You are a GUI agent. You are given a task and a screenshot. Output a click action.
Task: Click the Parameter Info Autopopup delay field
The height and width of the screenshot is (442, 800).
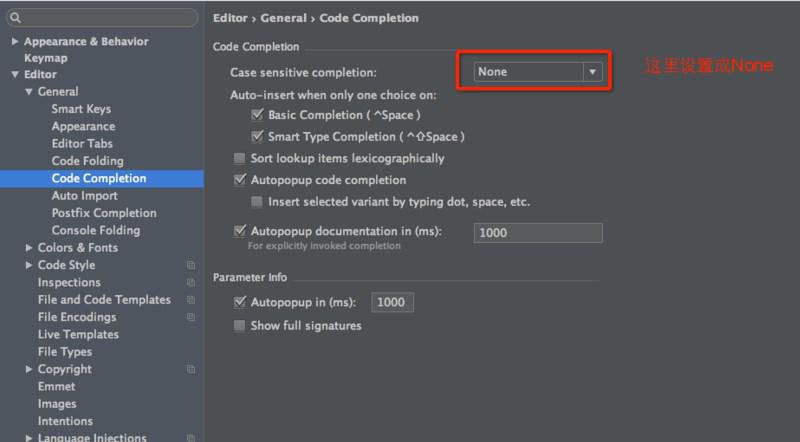[392, 302]
